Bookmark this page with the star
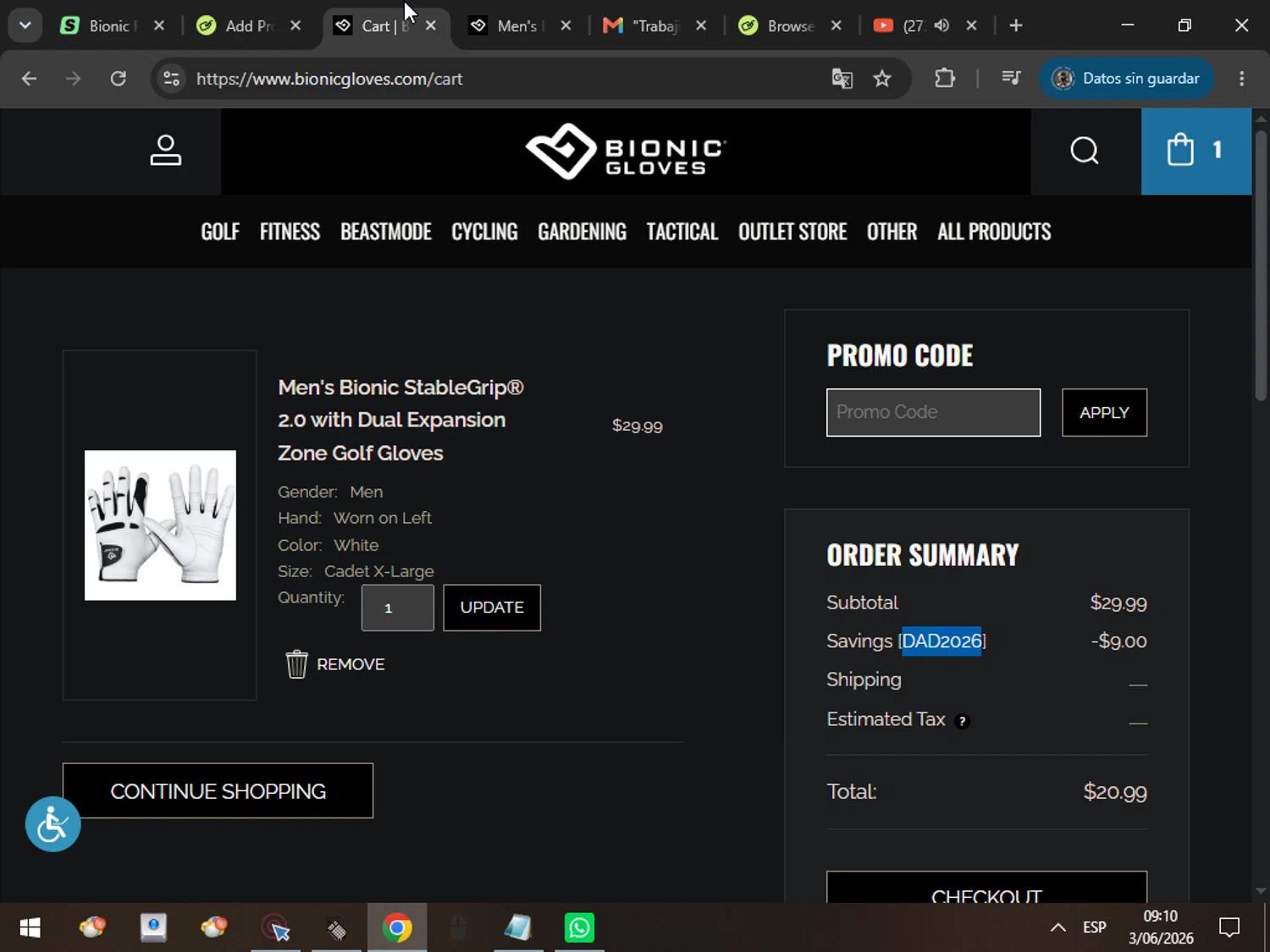This screenshot has width=1270, height=952. tap(882, 79)
